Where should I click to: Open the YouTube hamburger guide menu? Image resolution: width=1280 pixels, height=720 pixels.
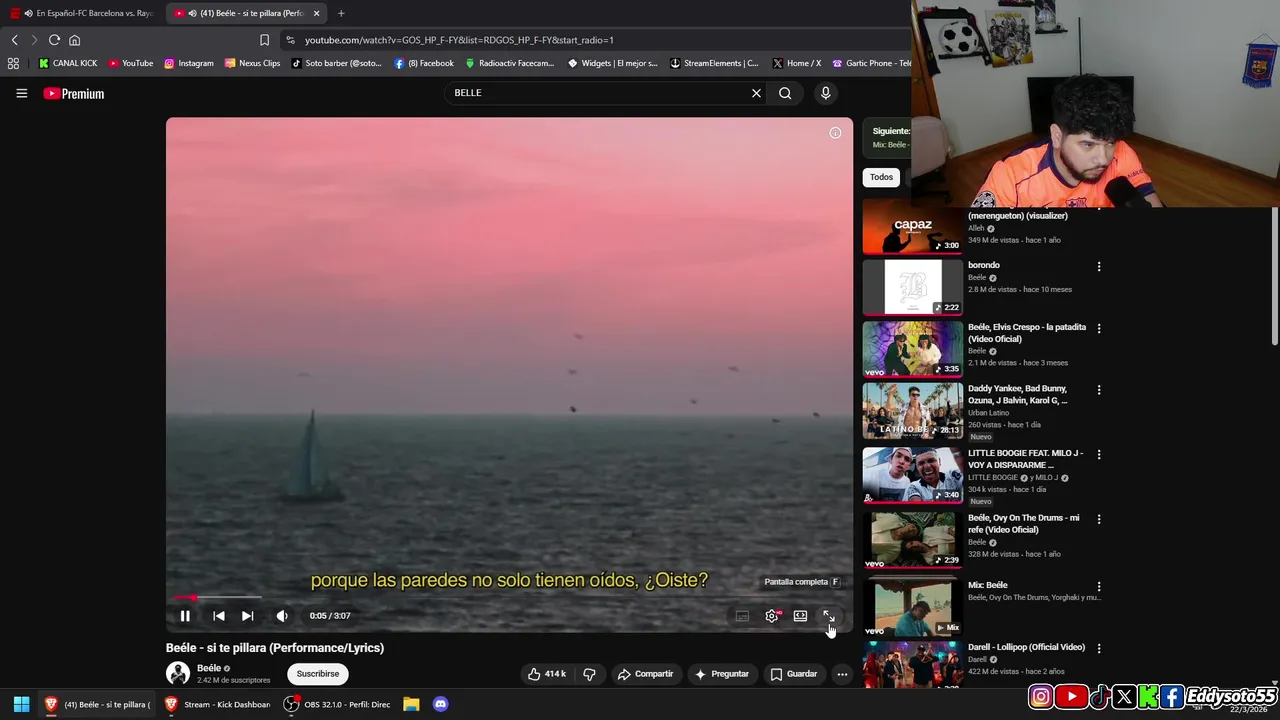(21, 93)
